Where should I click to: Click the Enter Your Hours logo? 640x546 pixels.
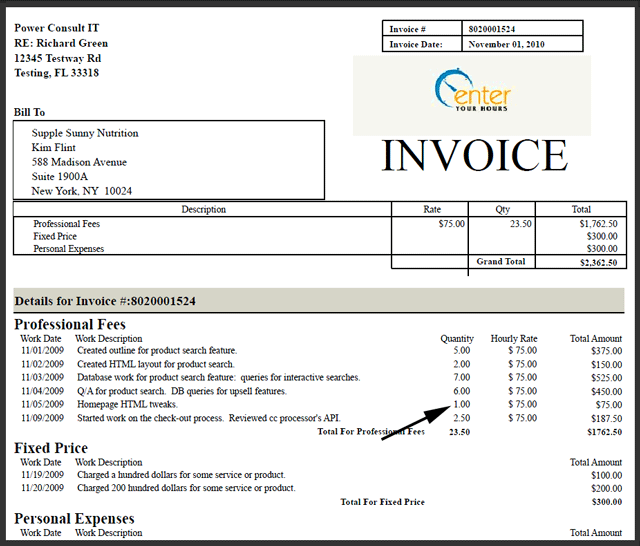pos(472,90)
